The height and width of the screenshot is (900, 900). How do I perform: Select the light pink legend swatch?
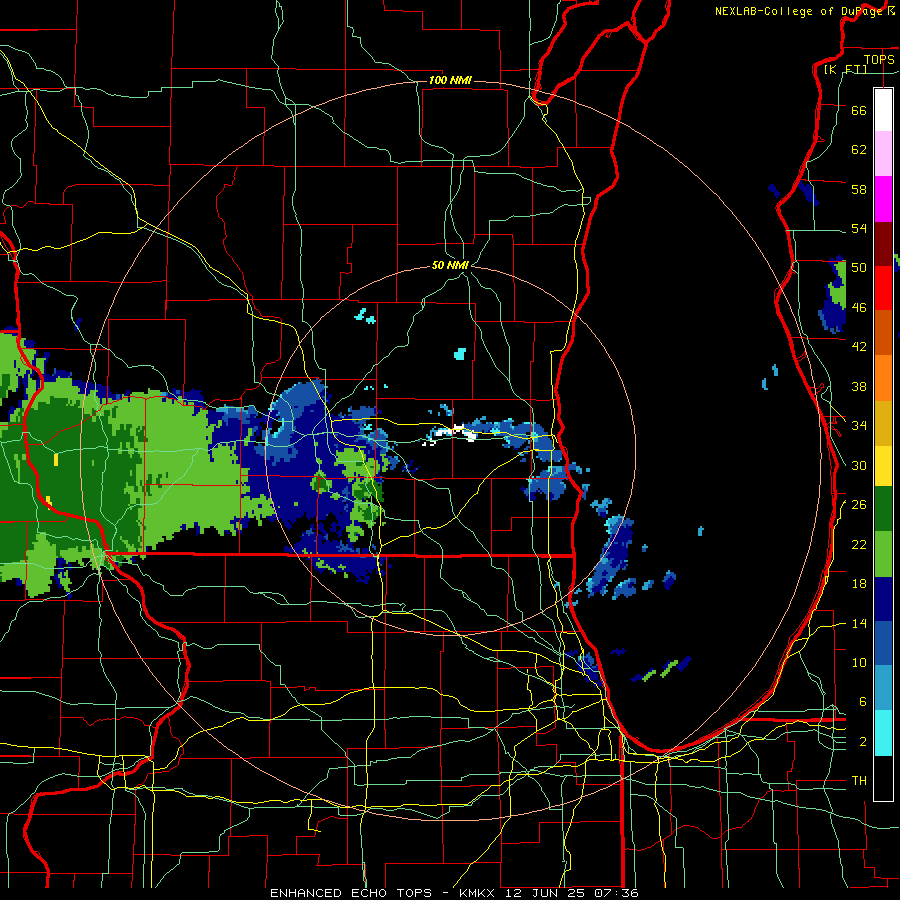(x=883, y=153)
